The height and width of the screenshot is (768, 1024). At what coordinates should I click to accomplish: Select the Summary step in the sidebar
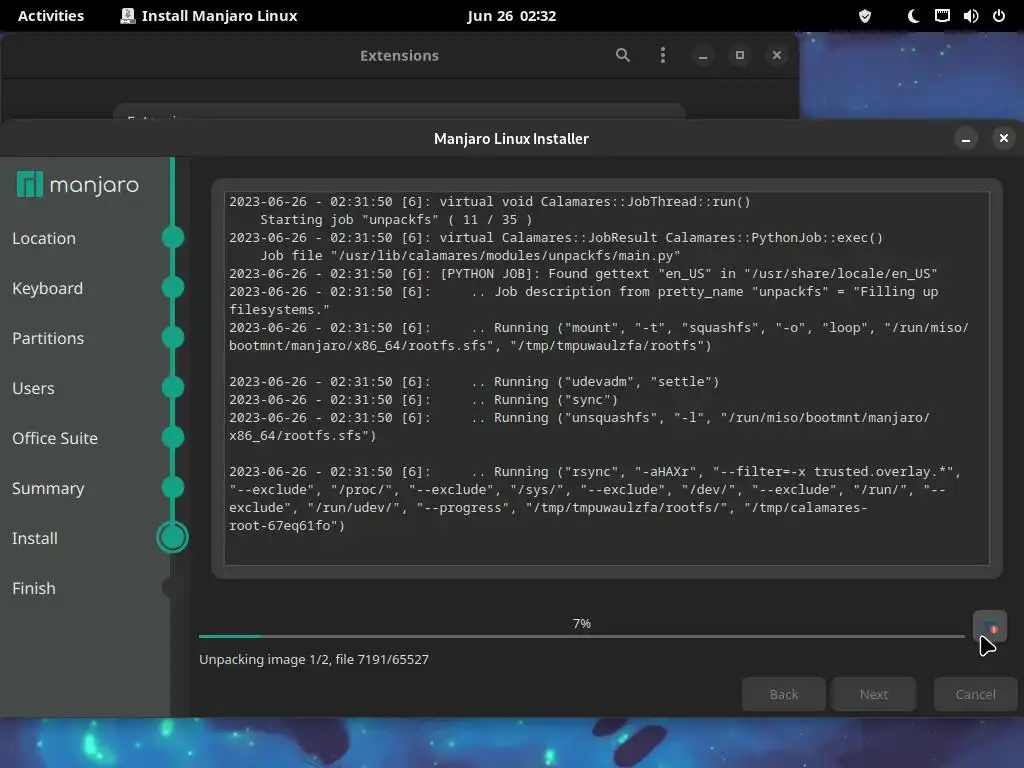48,488
